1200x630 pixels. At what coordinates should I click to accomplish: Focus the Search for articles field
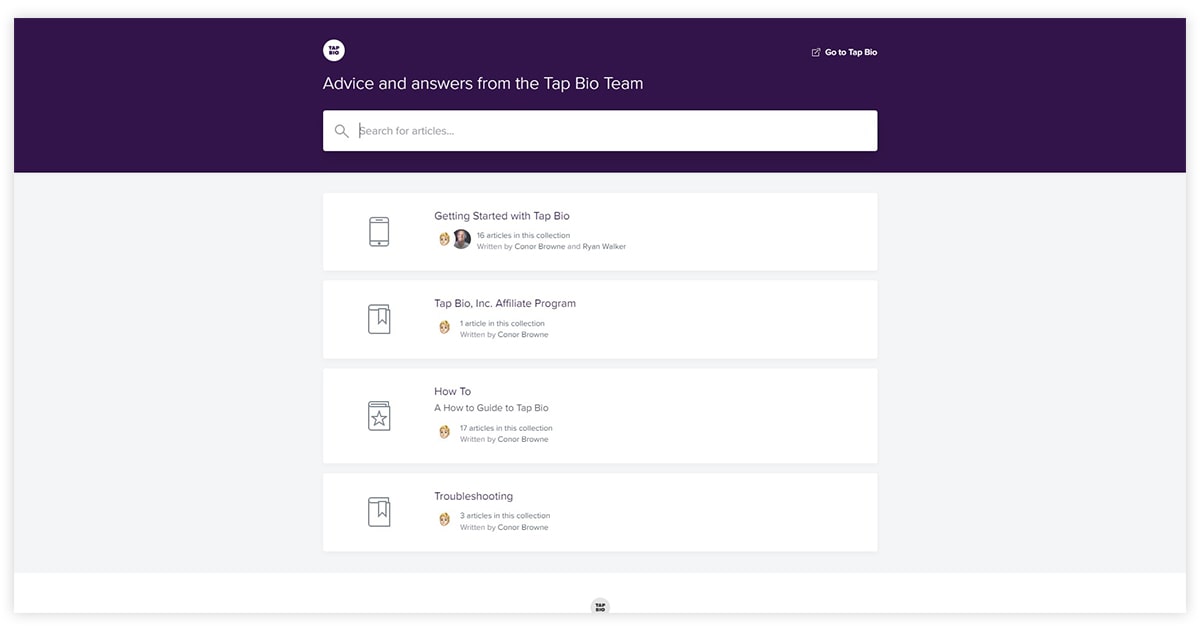[x=610, y=131]
